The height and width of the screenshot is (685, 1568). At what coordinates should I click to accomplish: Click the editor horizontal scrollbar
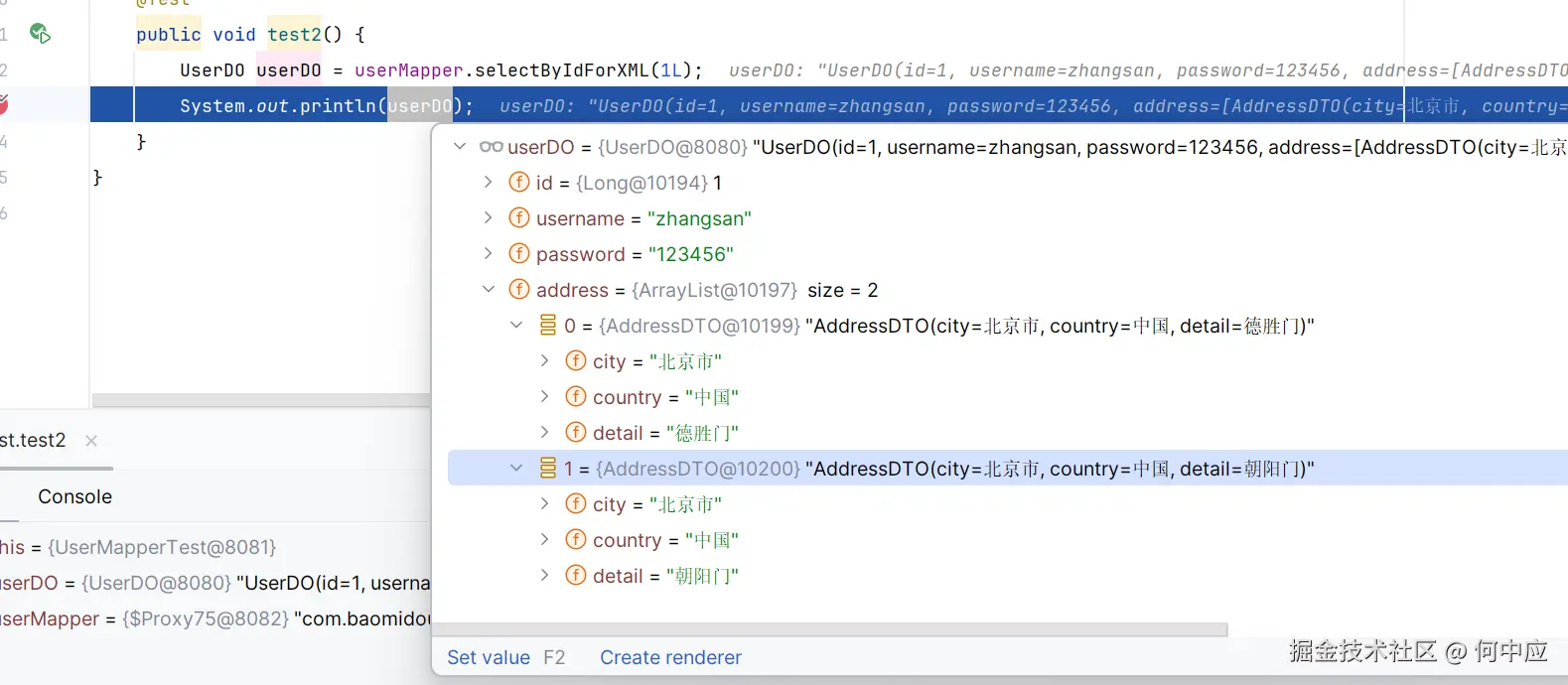261,400
